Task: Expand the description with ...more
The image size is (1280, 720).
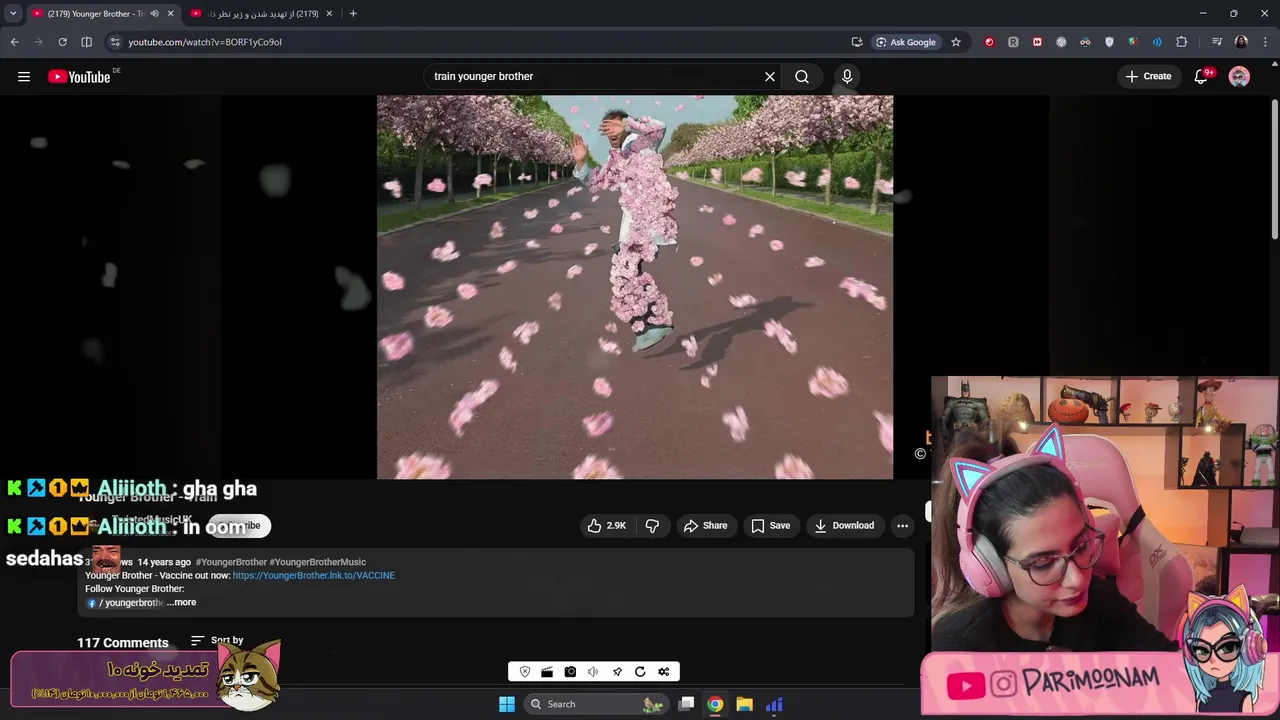Action: [x=182, y=602]
